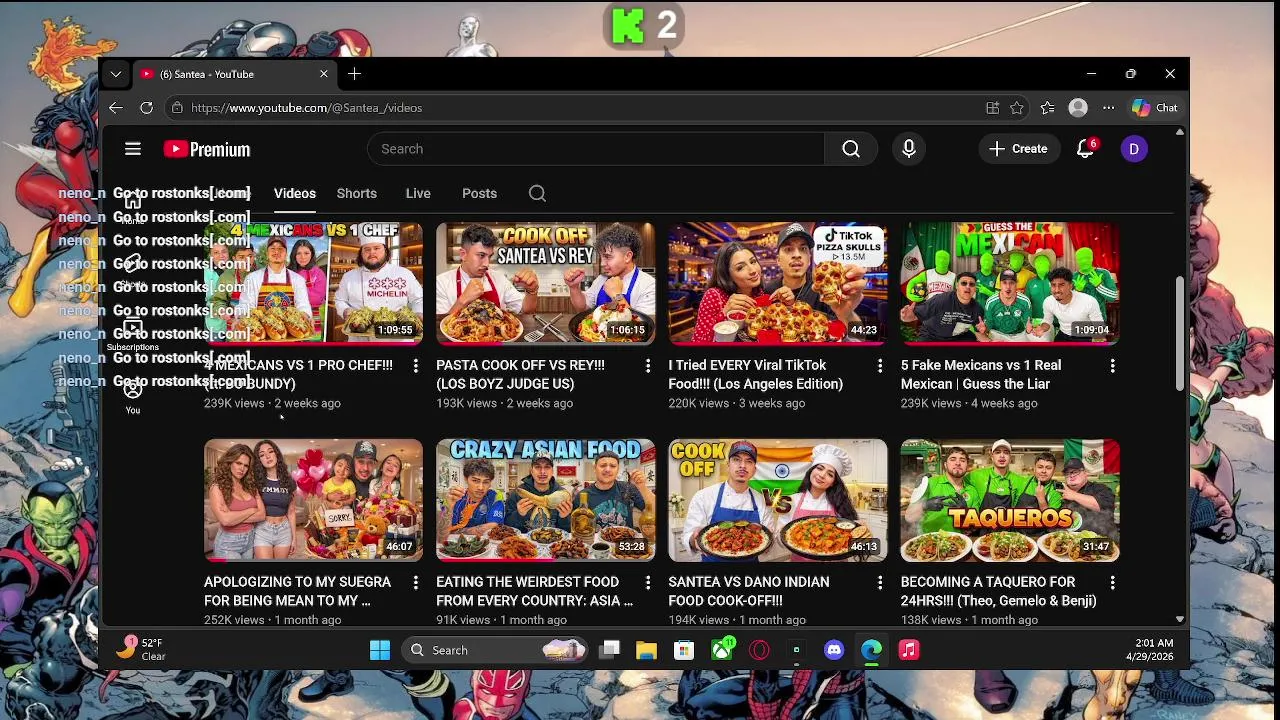Open options for APOLOGIZING TO MY SUEGRA video
The height and width of the screenshot is (720, 1280).
pos(415,582)
